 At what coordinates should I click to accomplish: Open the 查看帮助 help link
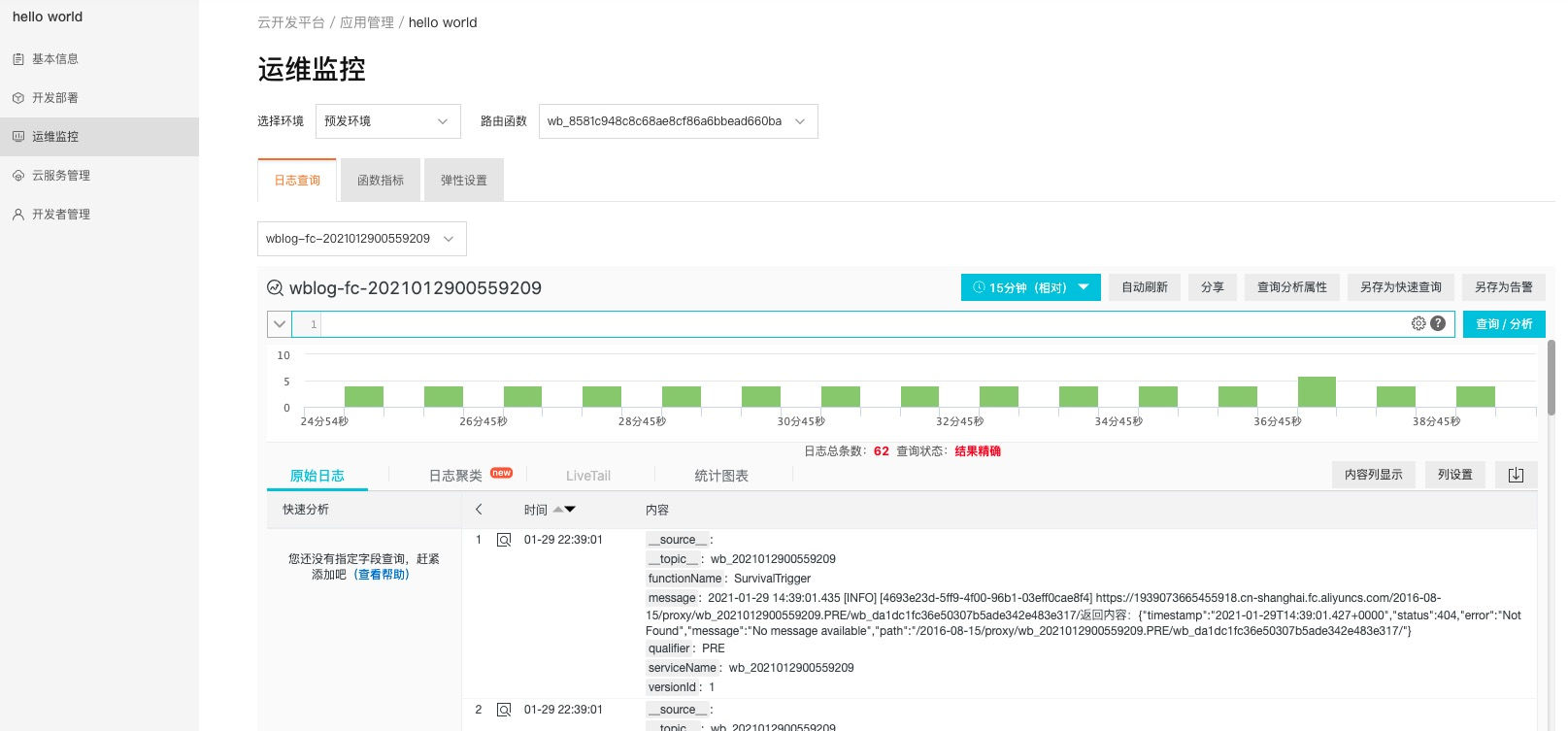click(x=382, y=575)
